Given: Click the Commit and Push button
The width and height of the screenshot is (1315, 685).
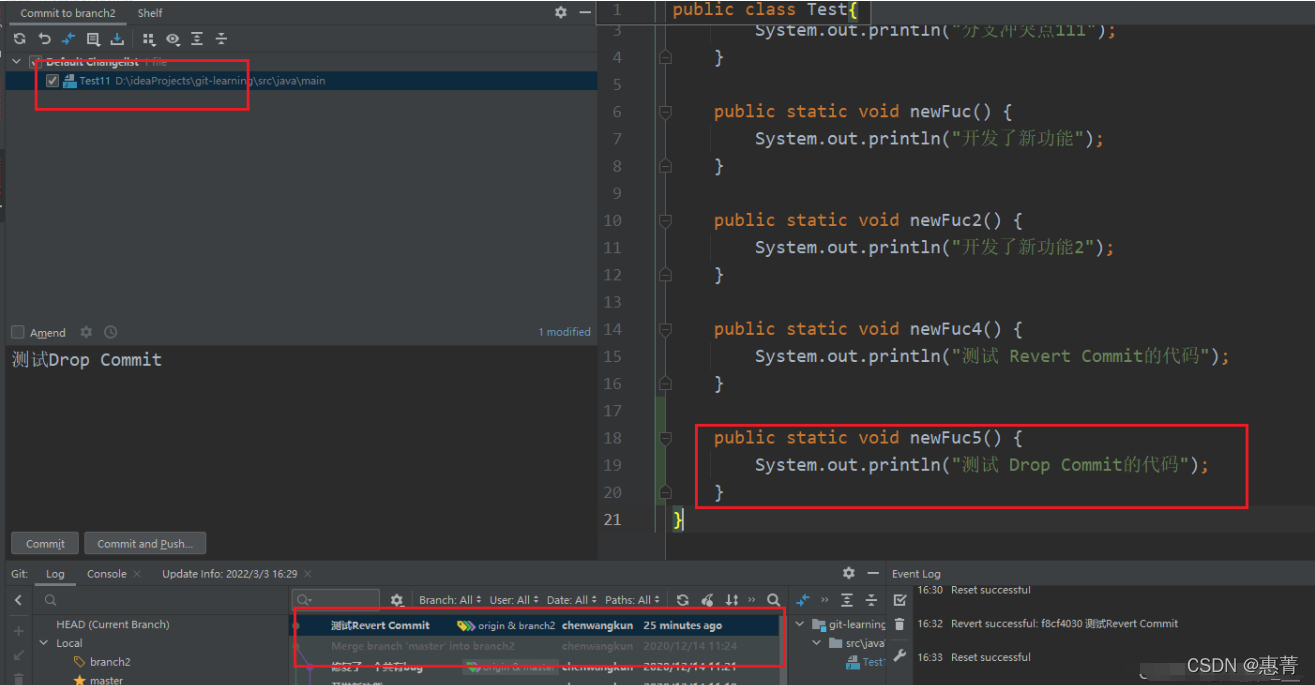Looking at the screenshot, I should 145,543.
